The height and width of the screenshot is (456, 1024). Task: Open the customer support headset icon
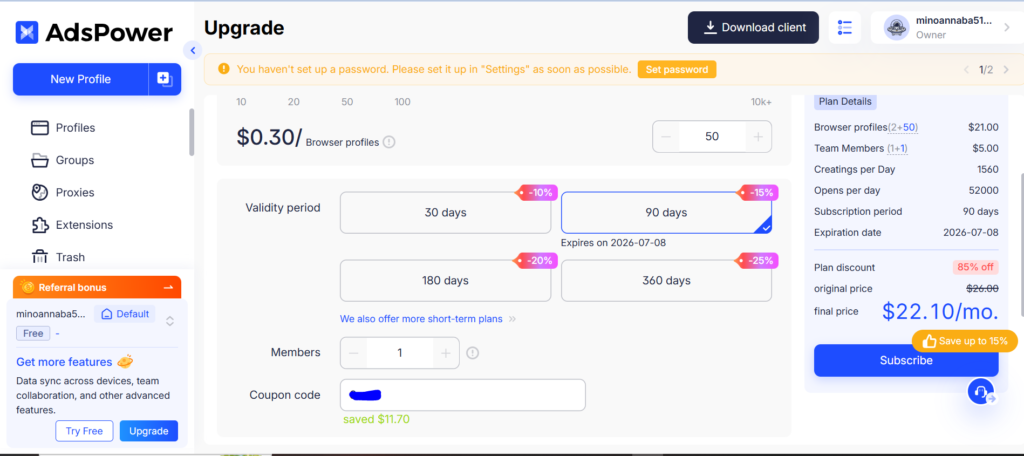tap(981, 392)
